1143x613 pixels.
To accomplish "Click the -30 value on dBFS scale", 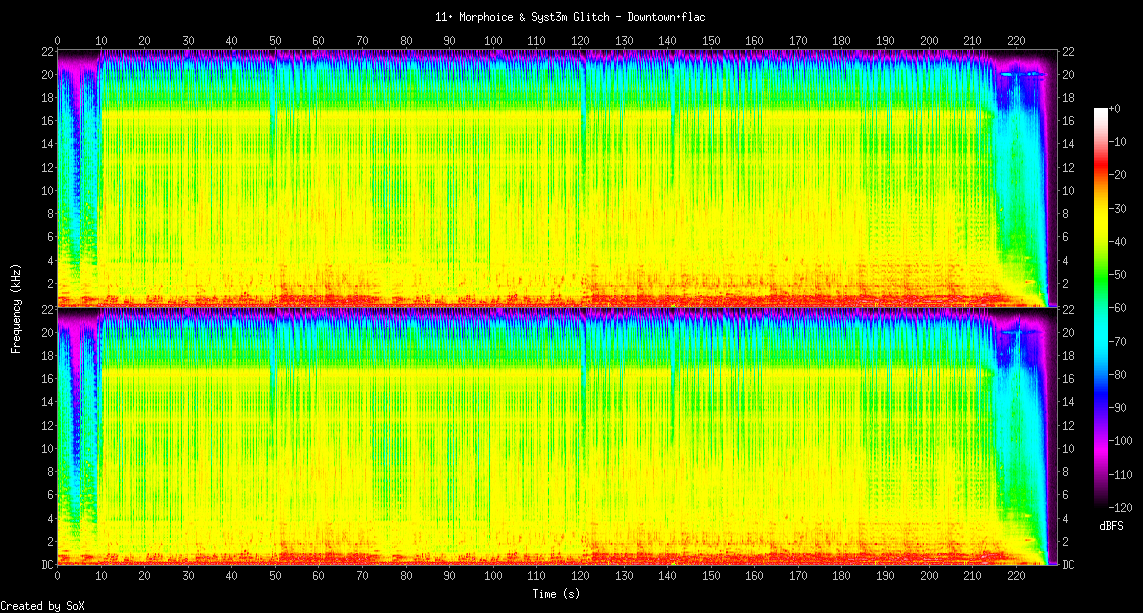I will (x=1126, y=208).
